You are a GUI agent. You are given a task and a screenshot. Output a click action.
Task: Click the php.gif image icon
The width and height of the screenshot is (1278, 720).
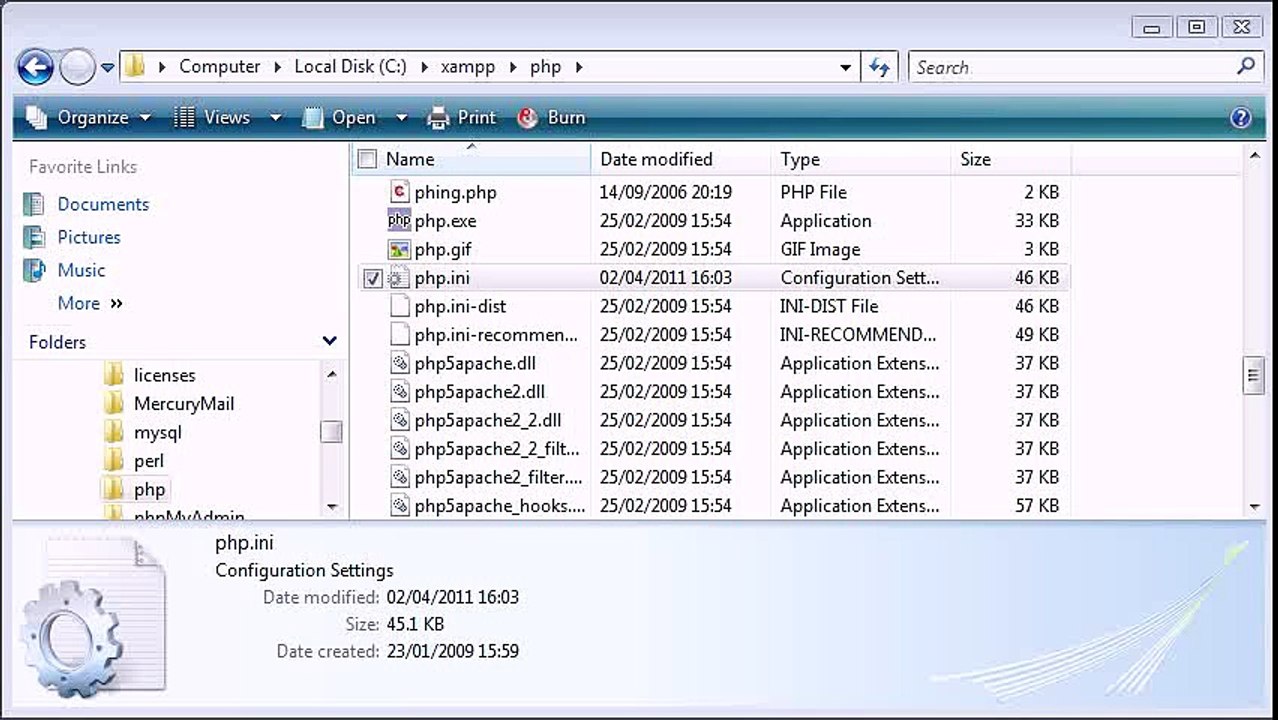coord(399,249)
